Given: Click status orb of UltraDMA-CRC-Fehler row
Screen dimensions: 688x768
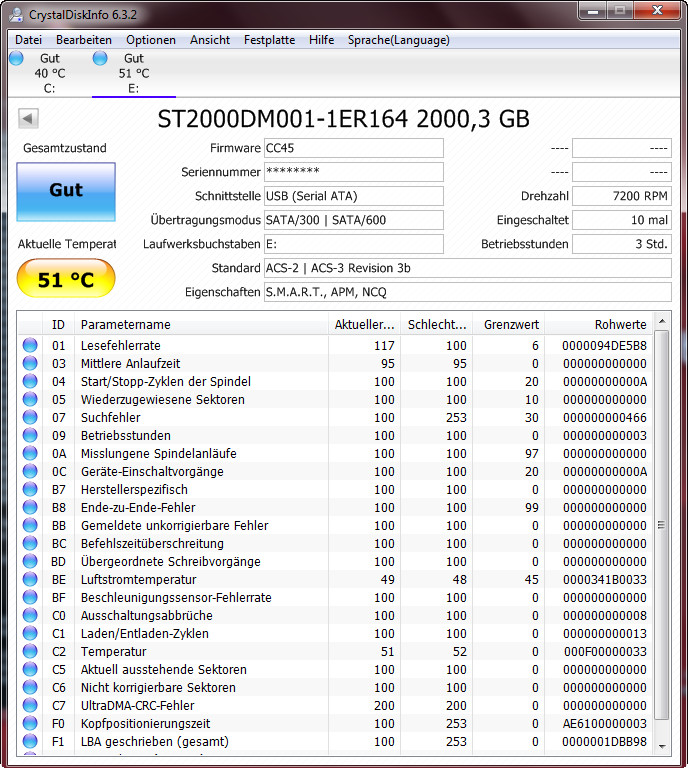Looking at the screenshot, I should coord(30,705).
